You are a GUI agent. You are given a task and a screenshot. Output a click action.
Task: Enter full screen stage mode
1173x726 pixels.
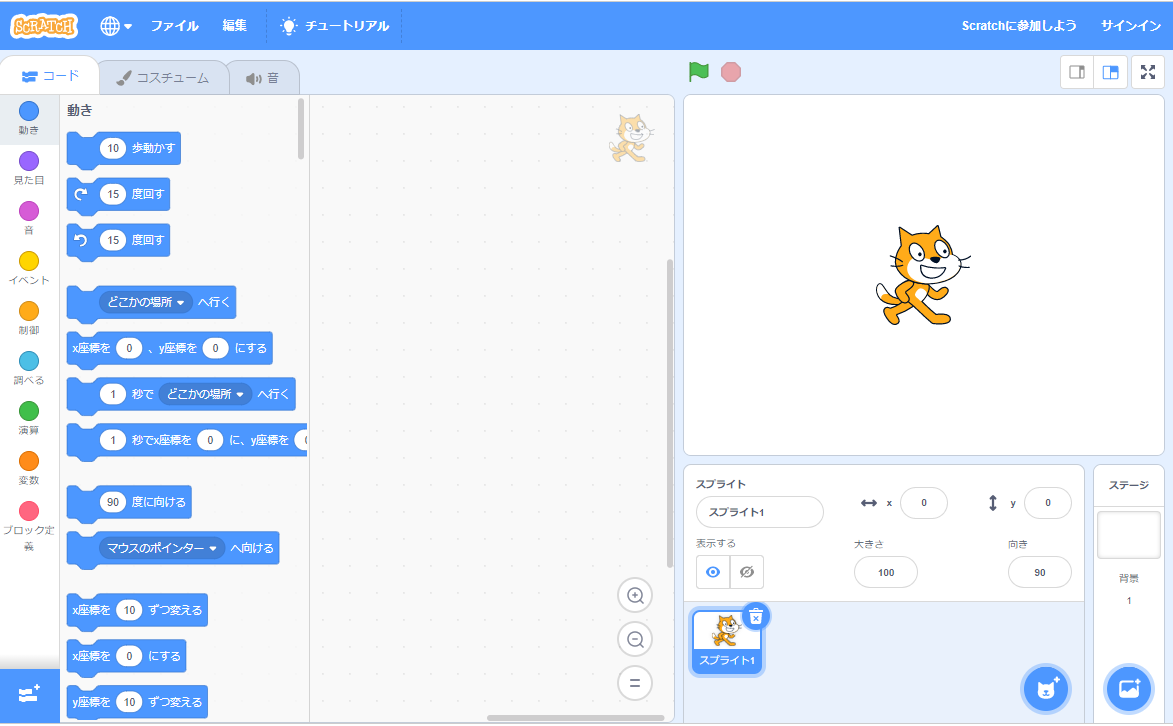click(x=1148, y=72)
